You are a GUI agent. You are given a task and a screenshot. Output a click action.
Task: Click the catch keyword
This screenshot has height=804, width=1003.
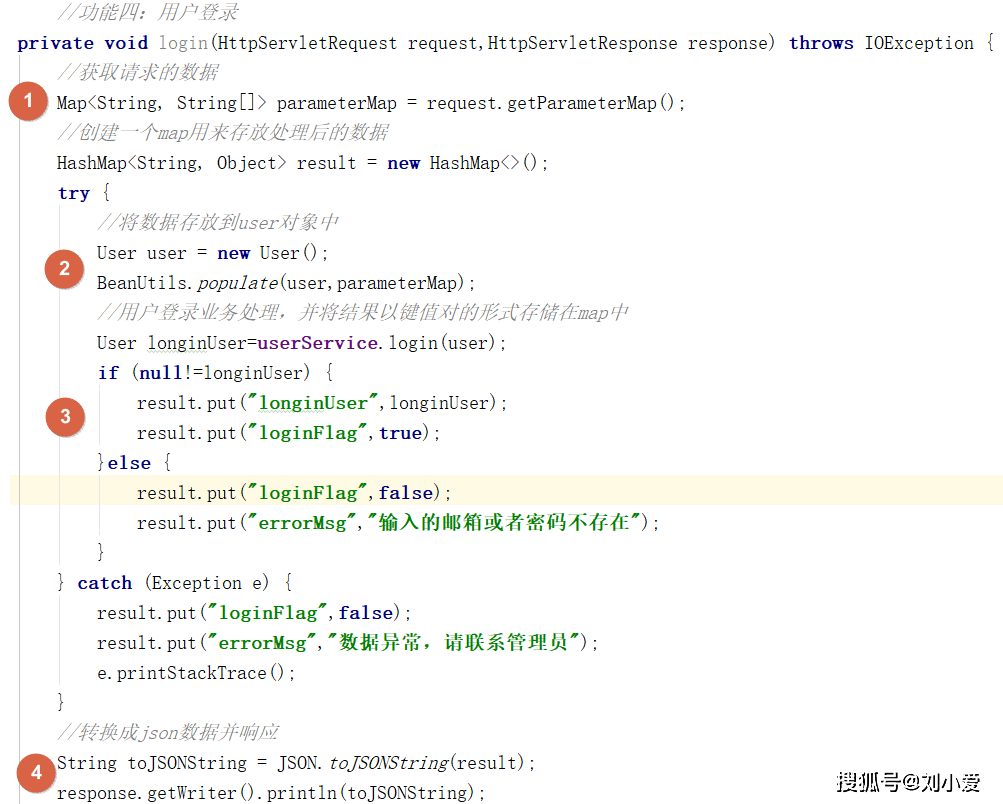105,583
